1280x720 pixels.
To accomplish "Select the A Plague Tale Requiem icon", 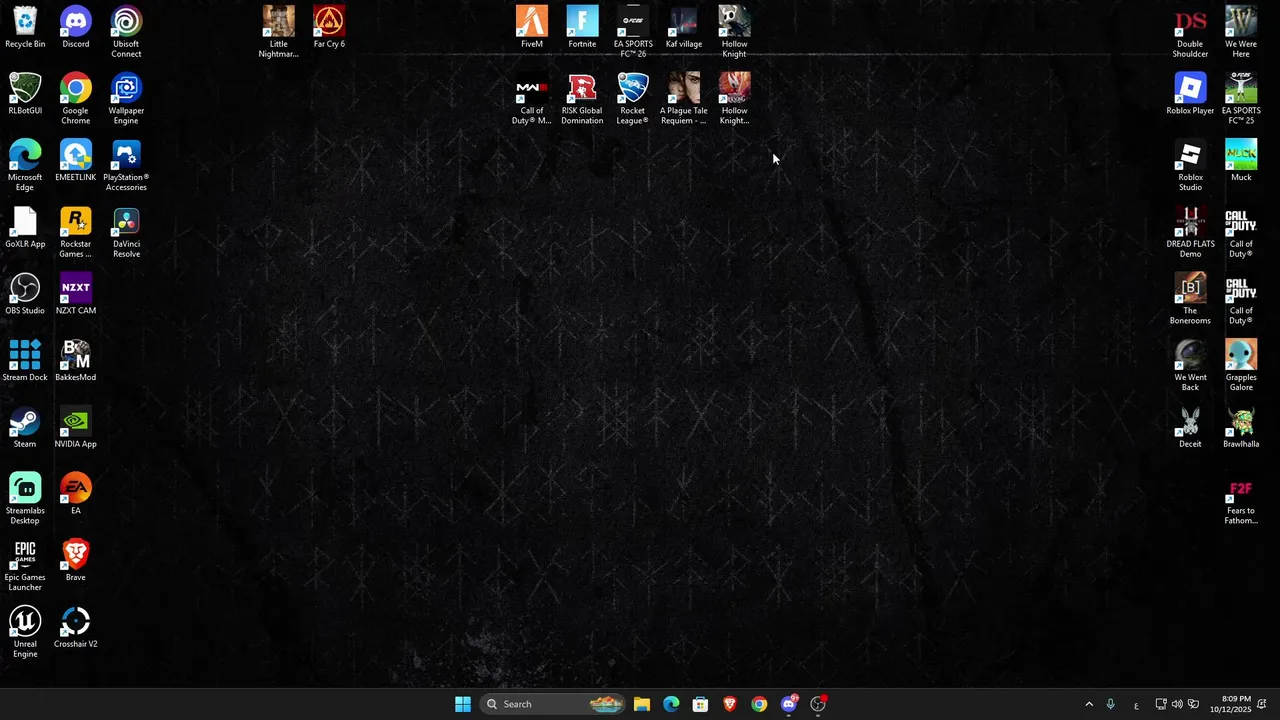I will [x=684, y=99].
